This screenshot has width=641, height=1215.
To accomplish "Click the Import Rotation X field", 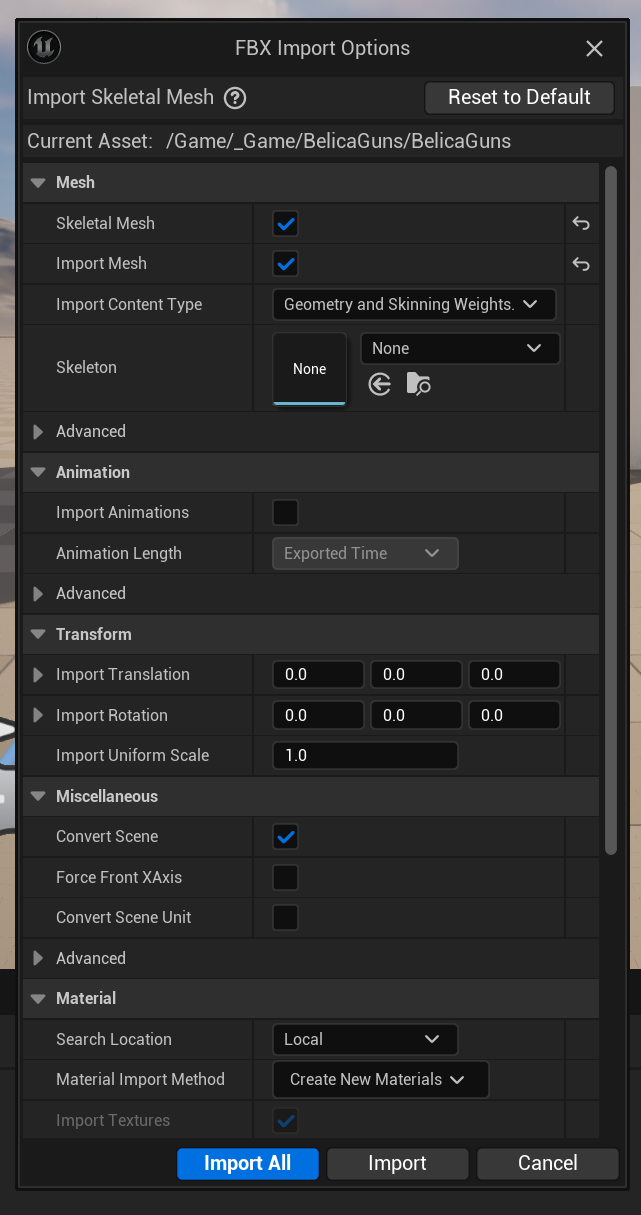I will click(x=318, y=716).
